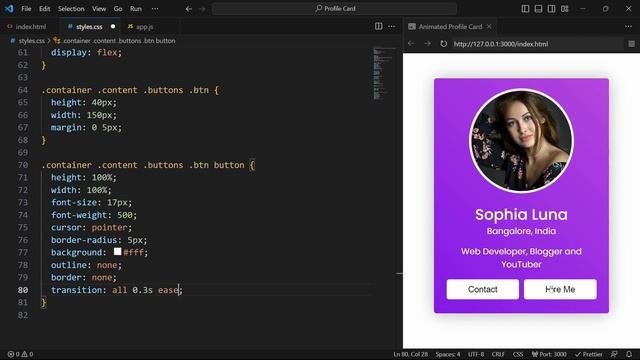Viewport: 640px width, 360px height.
Task: Close the Animated Profile Card preview tab
Action: (x=489, y=27)
